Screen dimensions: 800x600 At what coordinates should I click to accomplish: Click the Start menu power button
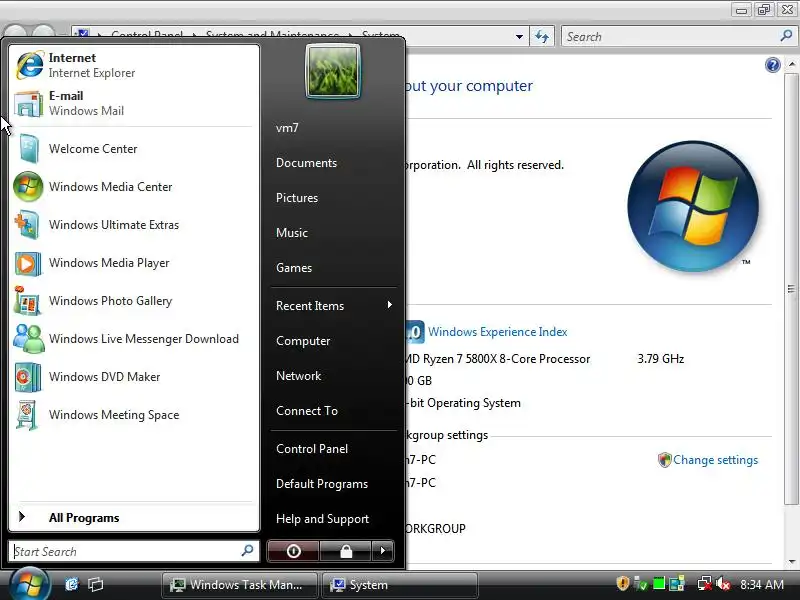coord(293,551)
